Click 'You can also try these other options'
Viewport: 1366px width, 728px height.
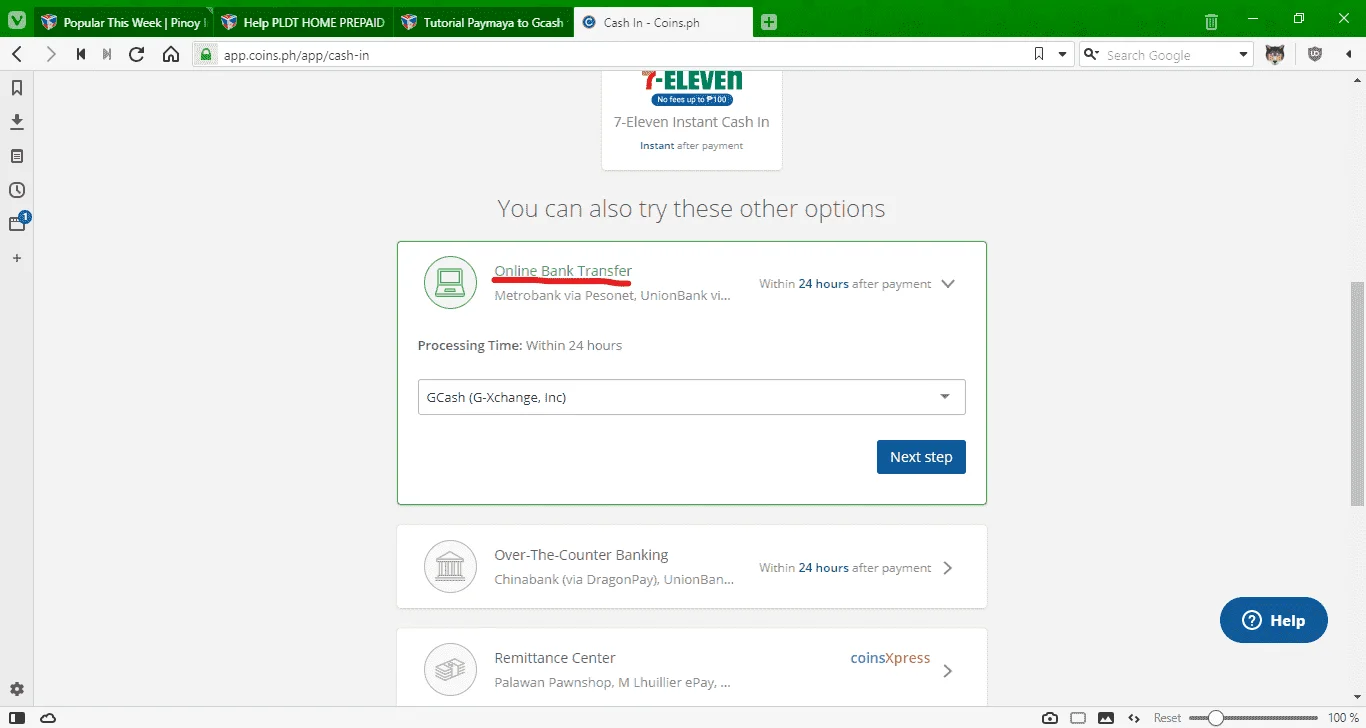pos(692,208)
